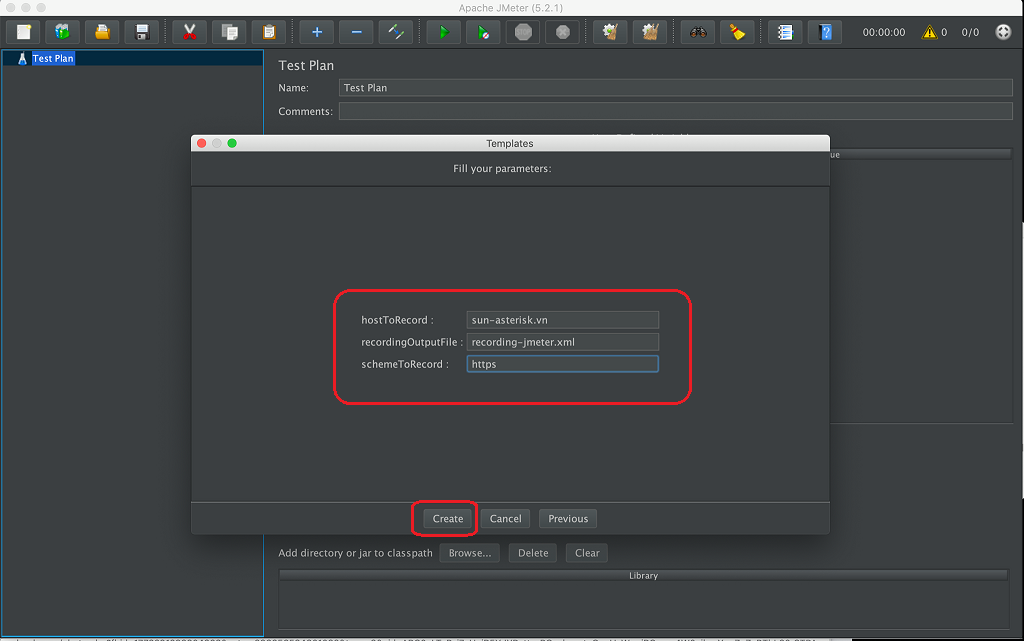This screenshot has height=641, width=1024.
Task: Click the Paste clipboard icon
Action: [x=268, y=32]
